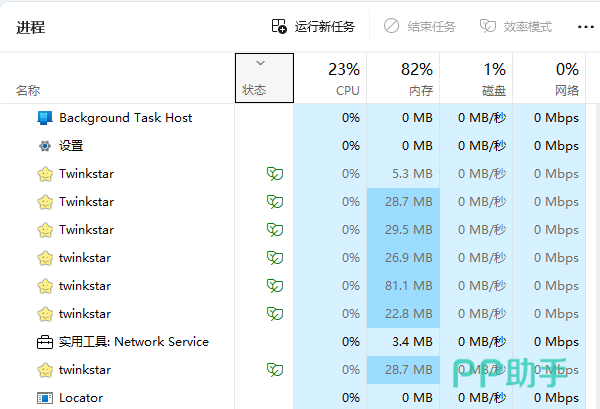600x409 pixels.
Task: Click the Background Task Host icon
Action: point(45,118)
